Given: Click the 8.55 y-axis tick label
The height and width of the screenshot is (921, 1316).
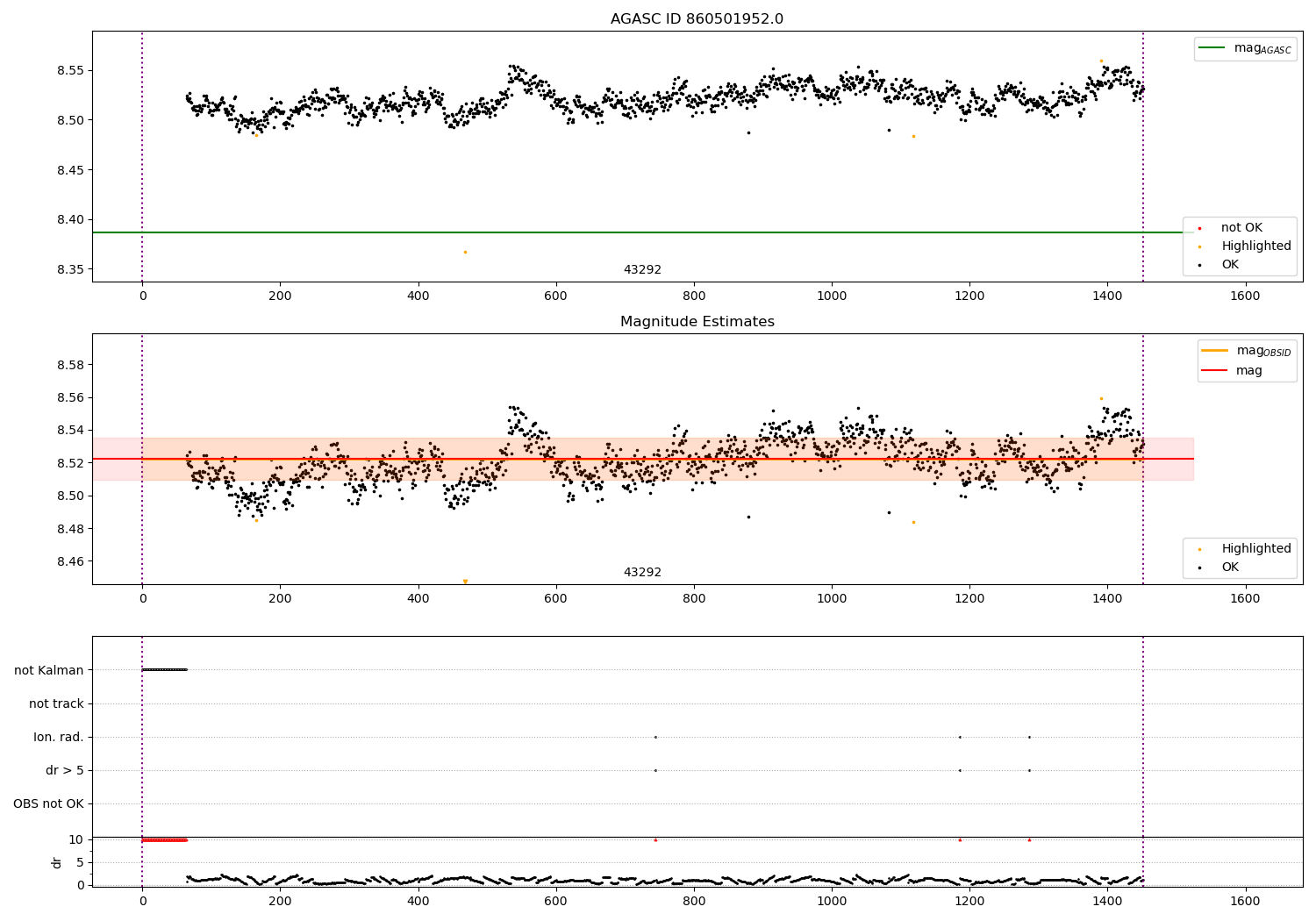Looking at the screenshot, I should click(x=69, y=70).
